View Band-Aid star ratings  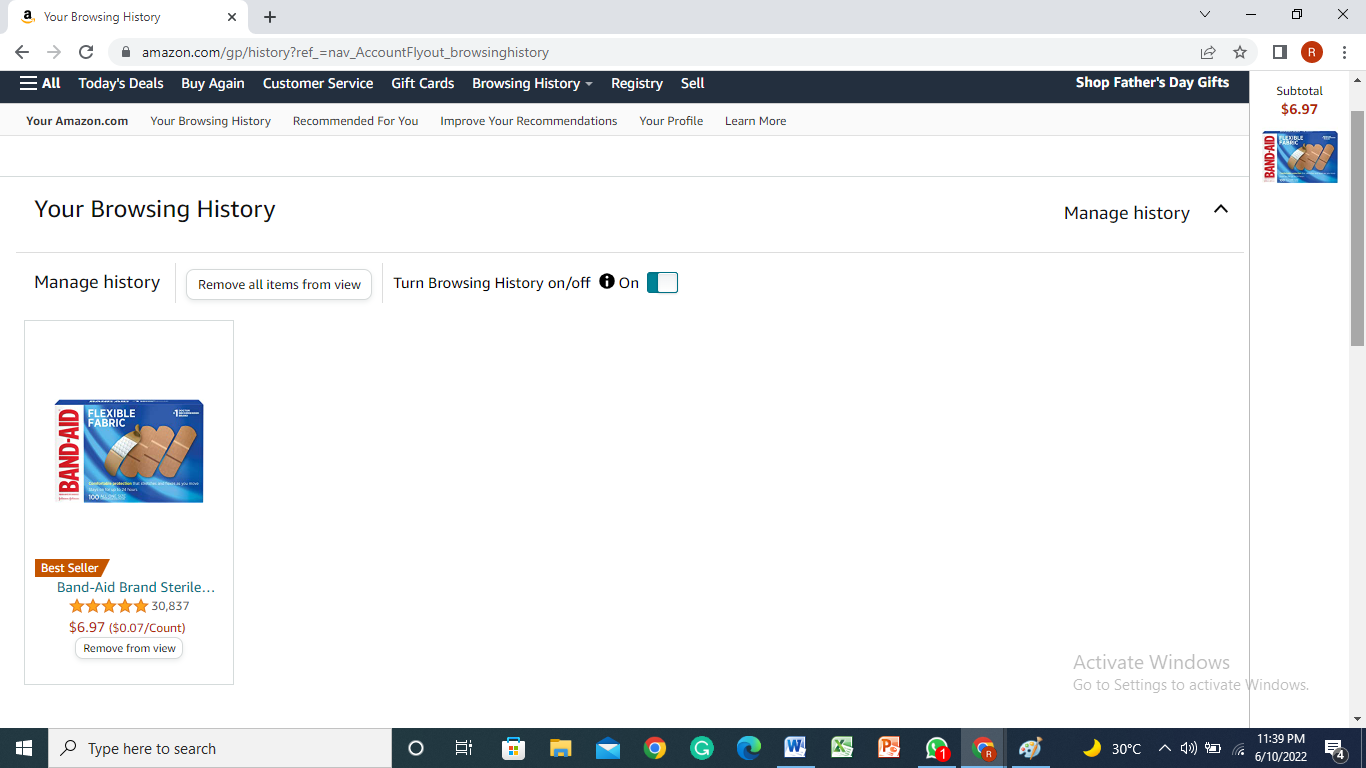[109, 606]
